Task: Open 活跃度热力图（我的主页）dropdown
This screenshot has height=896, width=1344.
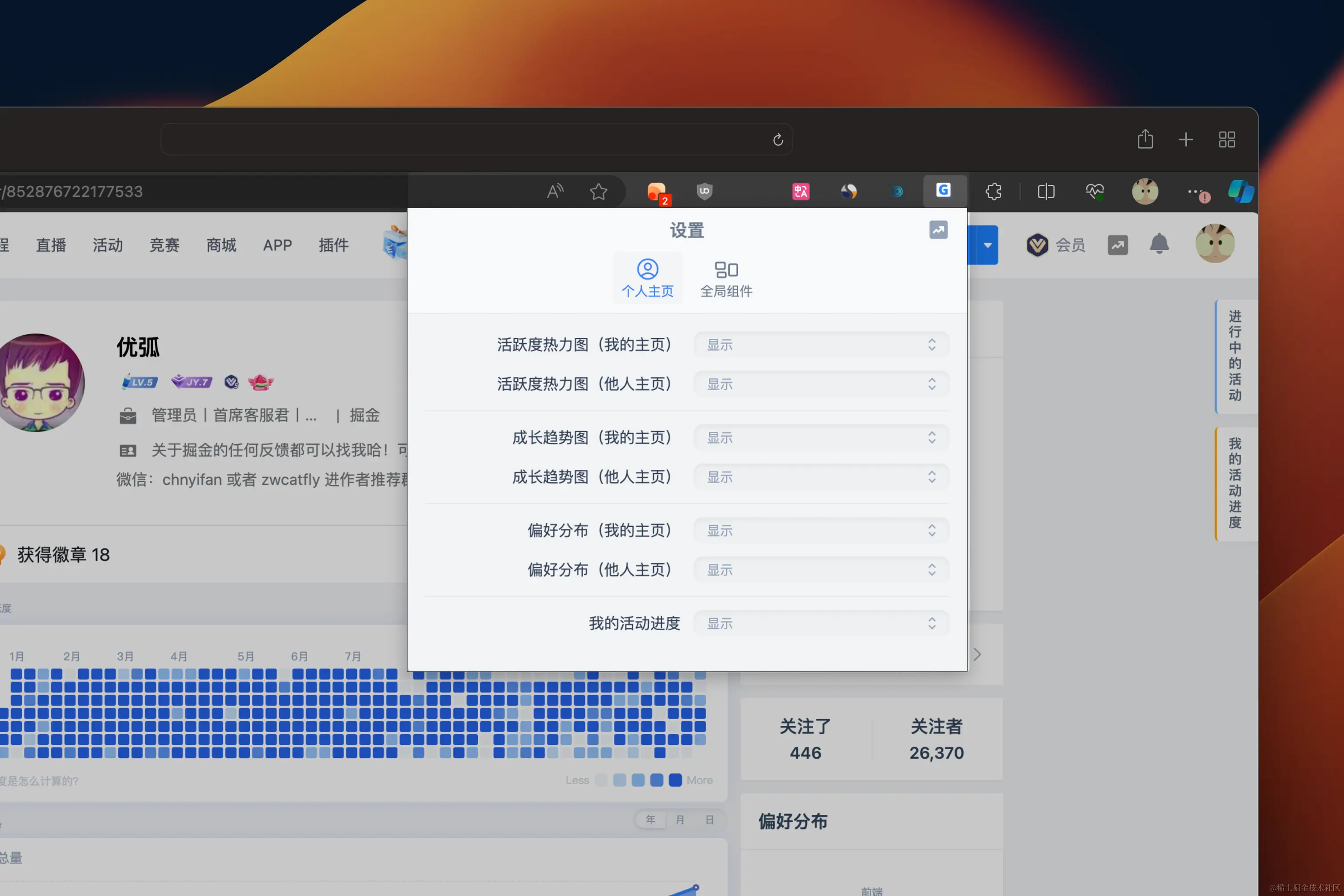Action: 821,344
